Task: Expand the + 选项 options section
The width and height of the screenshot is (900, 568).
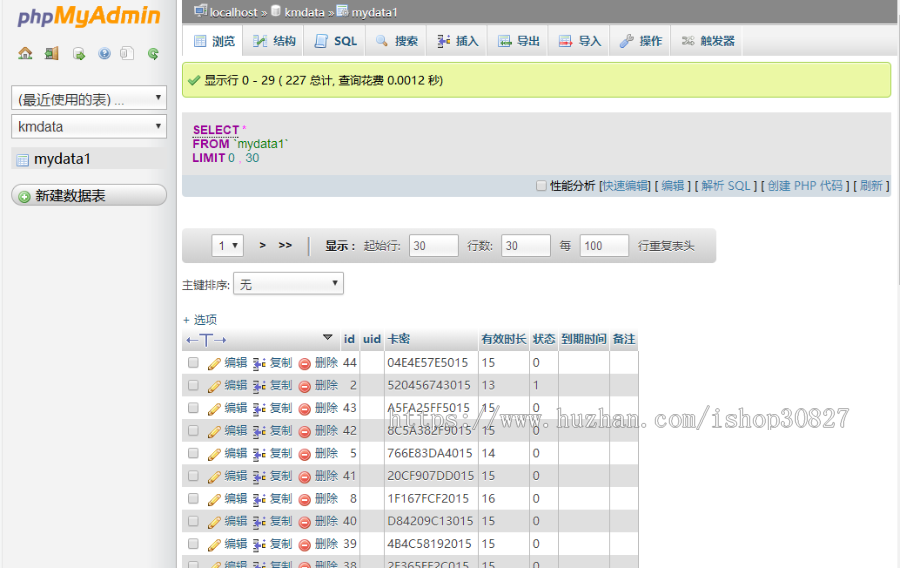Action: pos(200,320)
